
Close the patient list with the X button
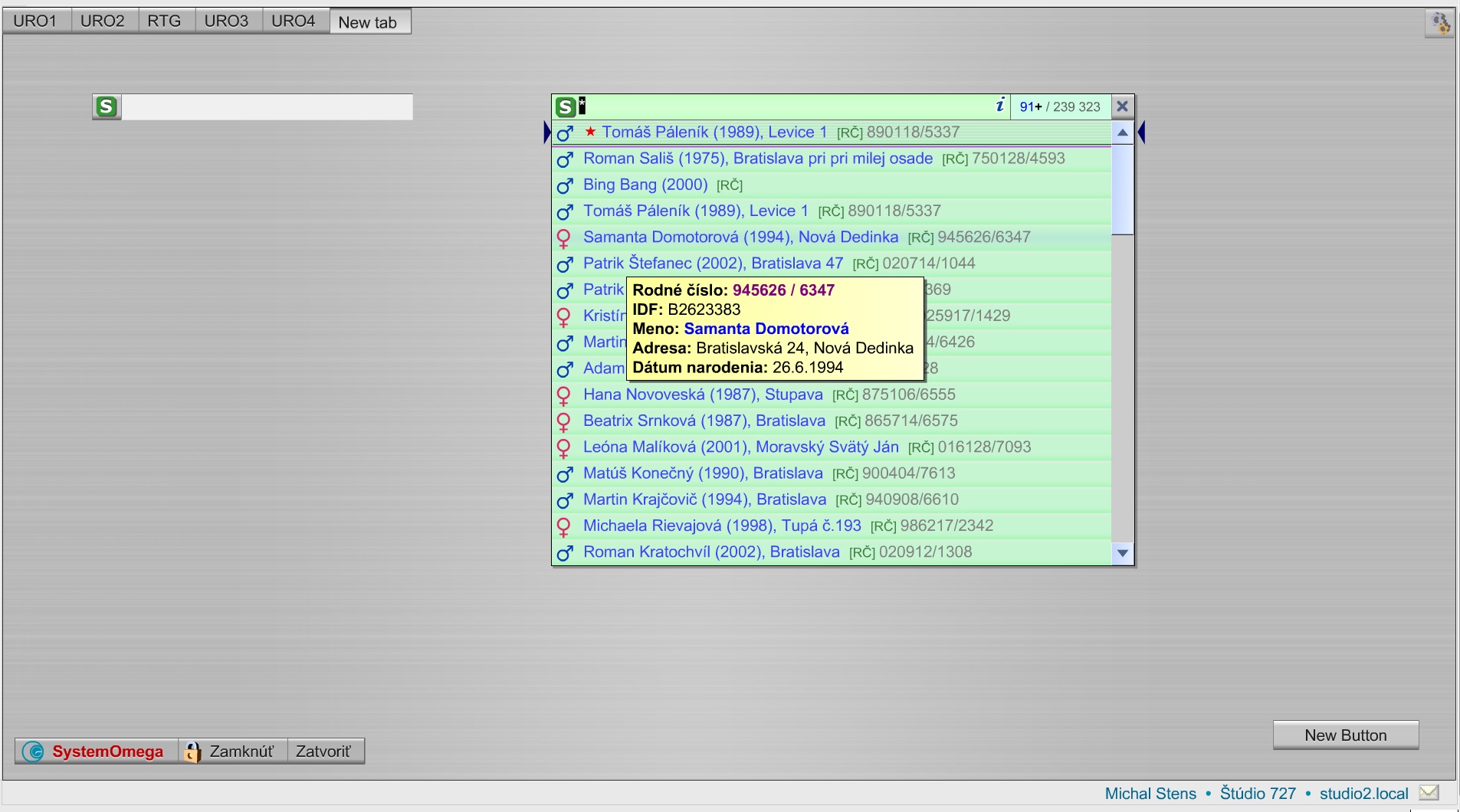(x=1122, y=106)
